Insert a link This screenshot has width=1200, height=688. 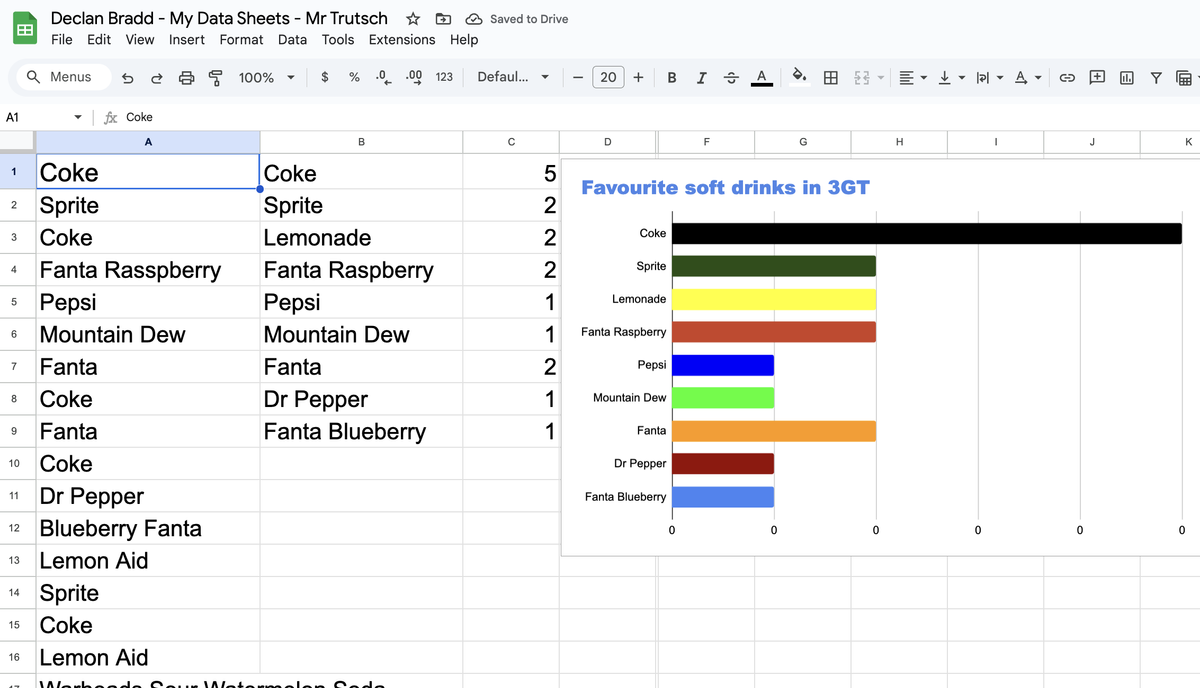click(x=1067, y=77)
